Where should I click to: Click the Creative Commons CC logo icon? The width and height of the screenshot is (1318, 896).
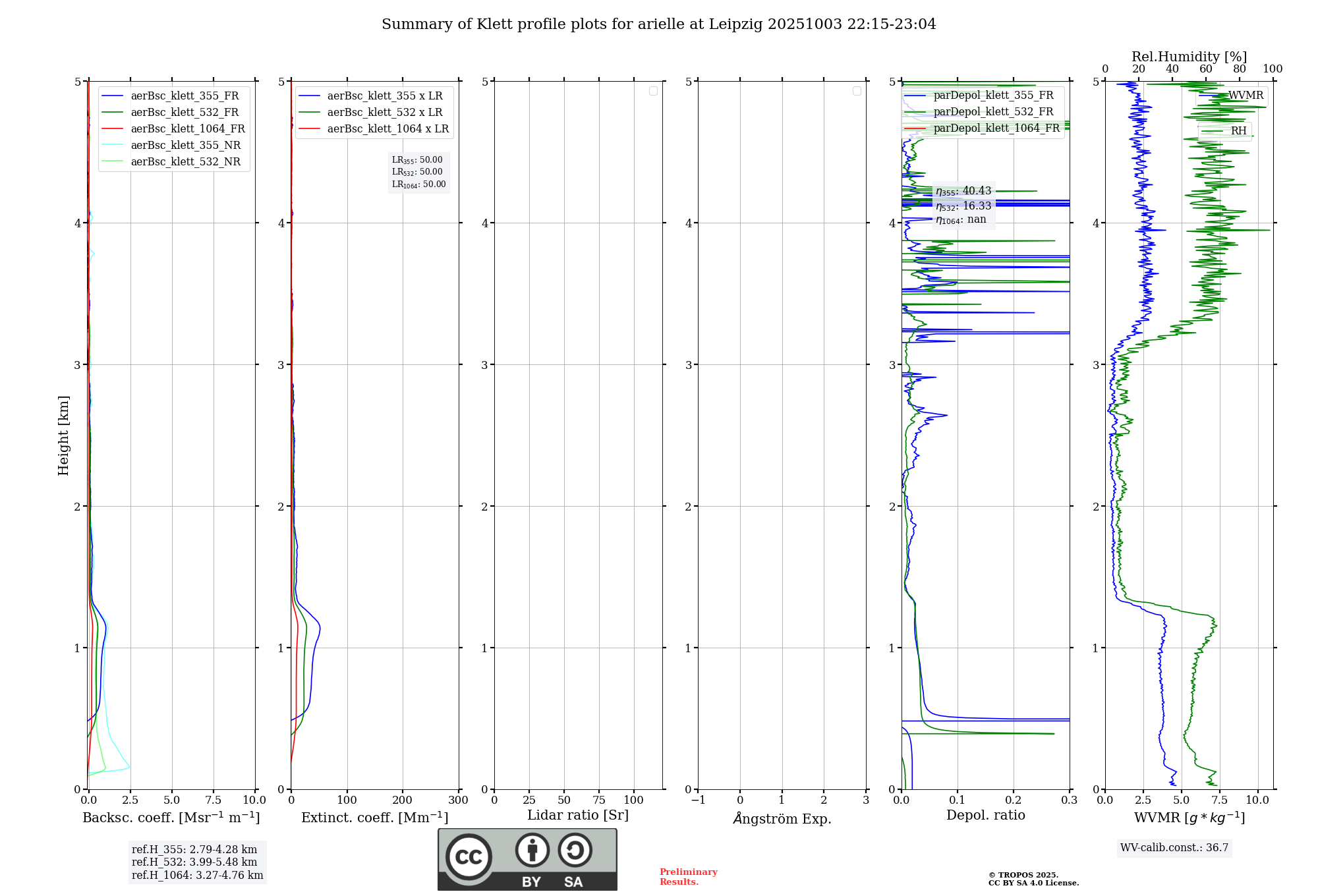point(469,856)
